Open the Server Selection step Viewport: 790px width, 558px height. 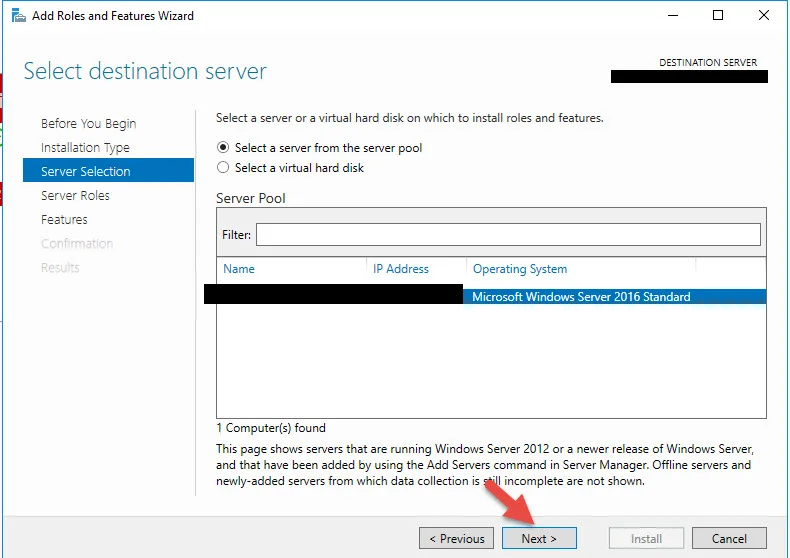tap(108, 170)
